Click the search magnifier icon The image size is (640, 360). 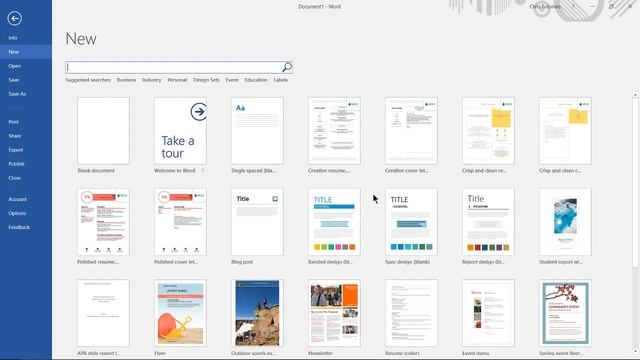287,67
